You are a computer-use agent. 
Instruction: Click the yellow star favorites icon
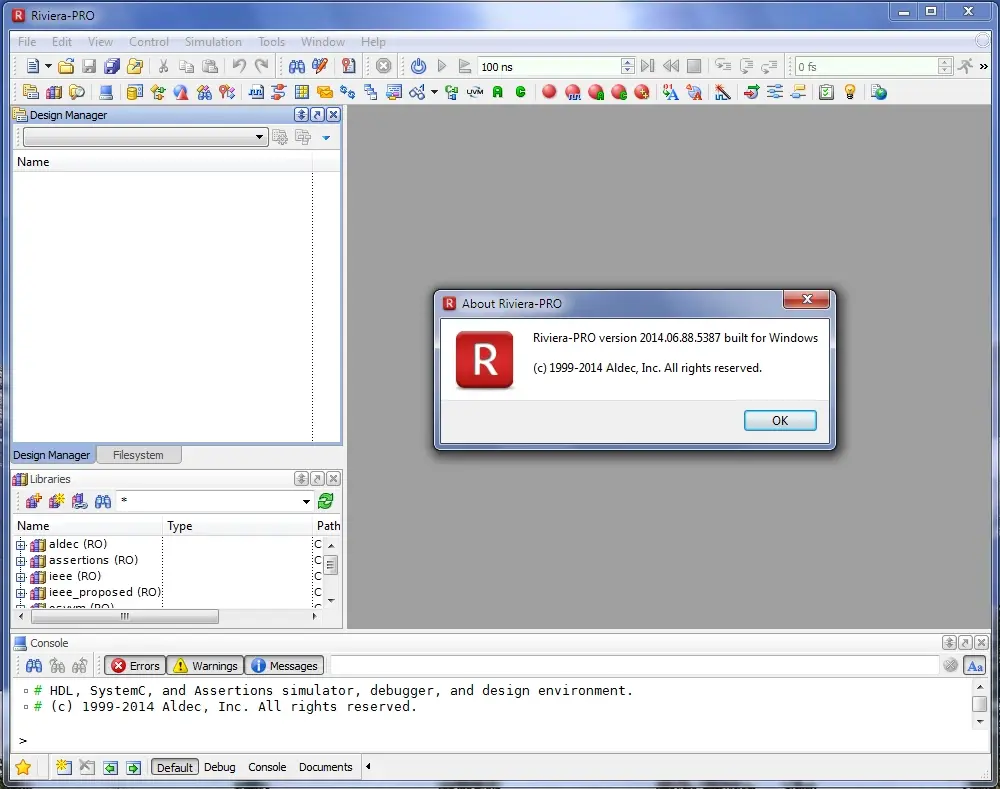click(x=23, y=767)
